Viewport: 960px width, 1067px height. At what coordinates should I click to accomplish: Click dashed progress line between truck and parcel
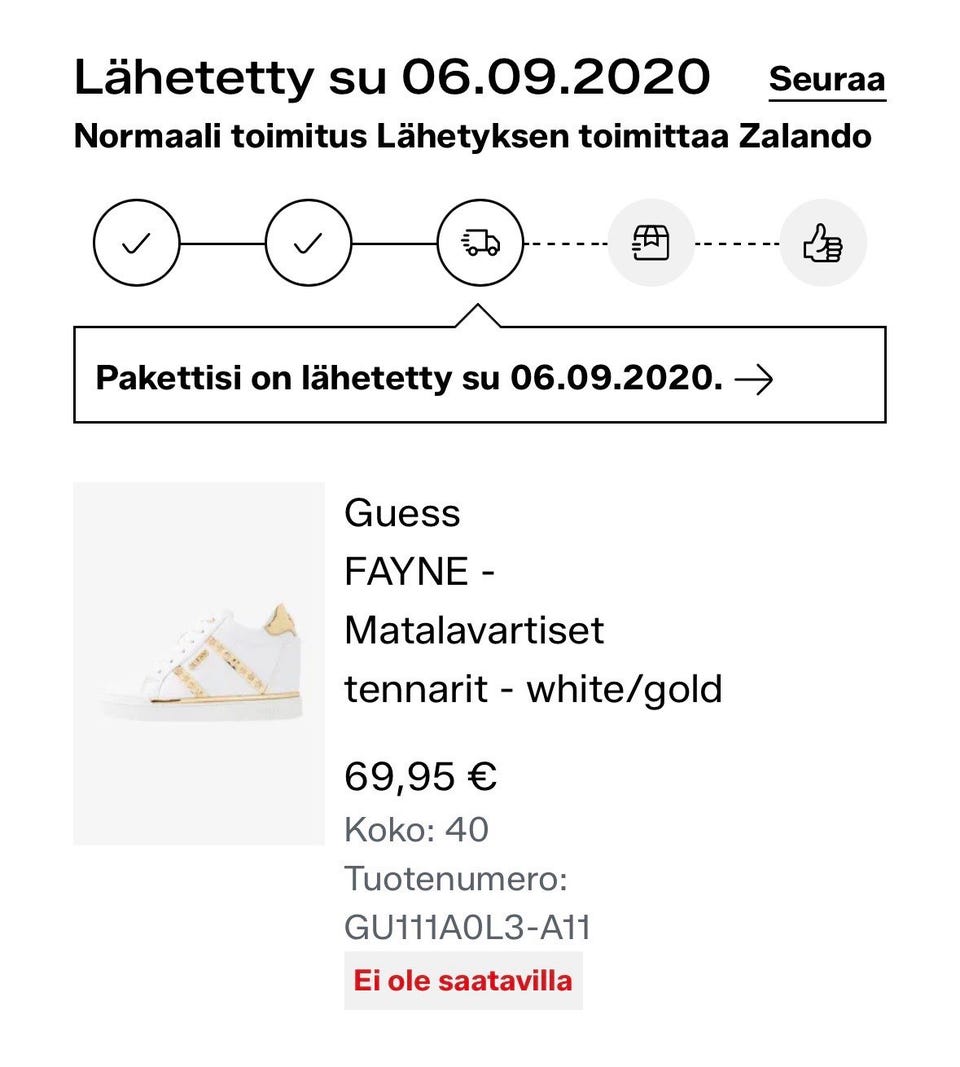pos(566,243)
